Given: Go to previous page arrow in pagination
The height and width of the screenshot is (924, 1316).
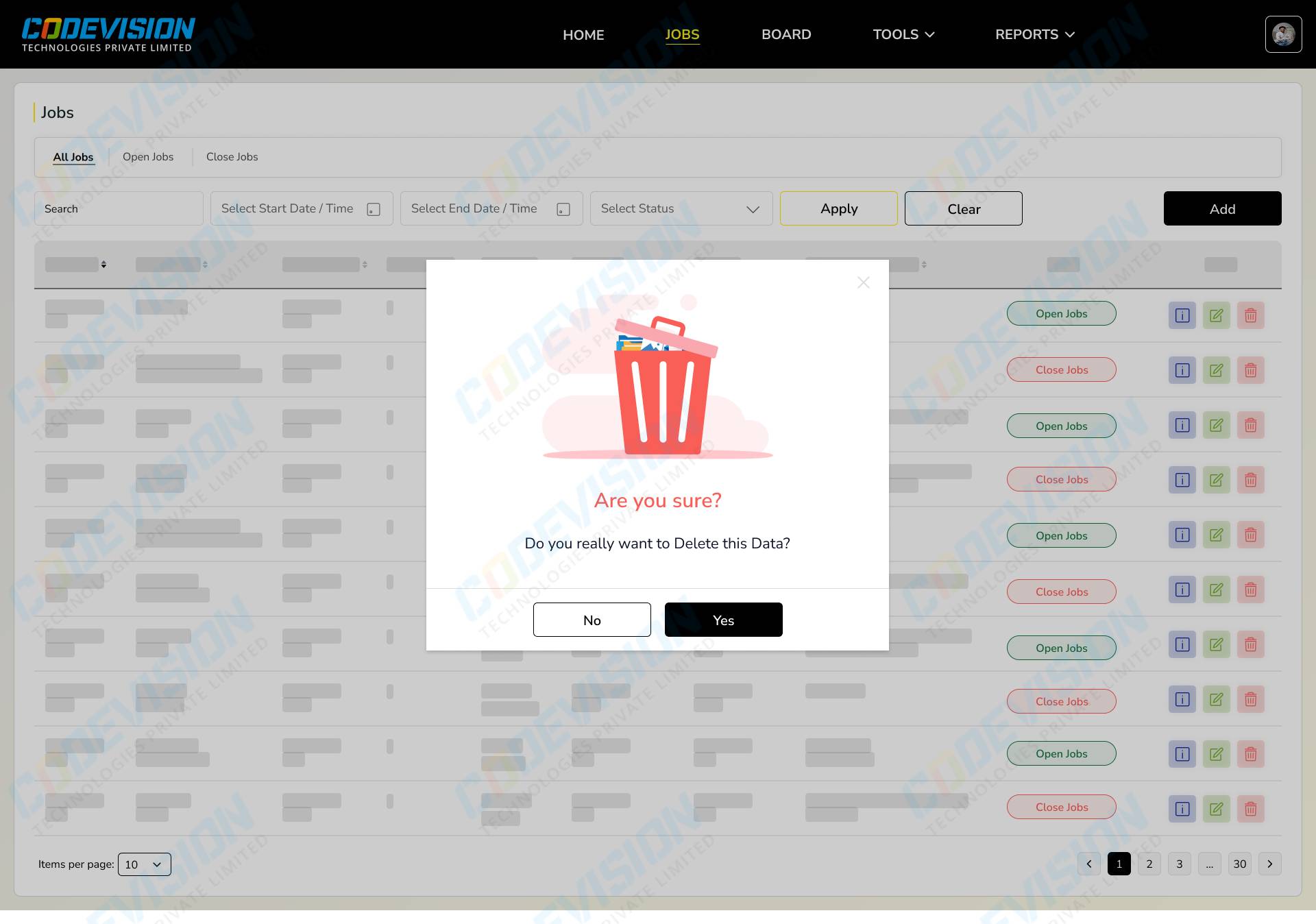Looking at the screenshot, I should coord(1088,864).
